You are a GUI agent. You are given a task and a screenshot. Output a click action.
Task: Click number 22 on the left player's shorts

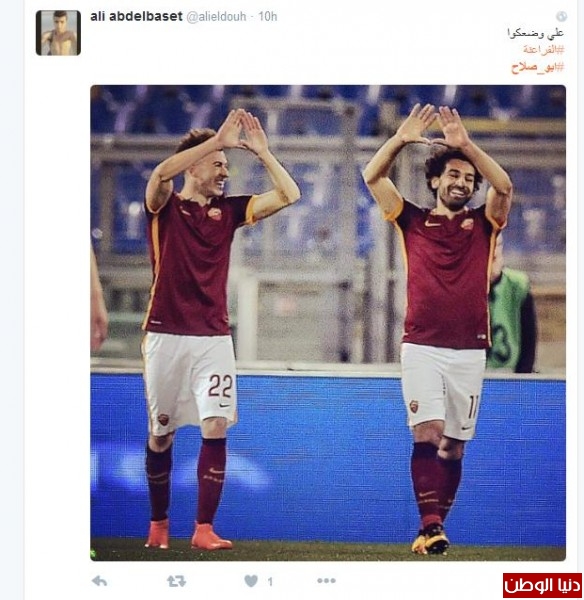click(x=220, y=386)
